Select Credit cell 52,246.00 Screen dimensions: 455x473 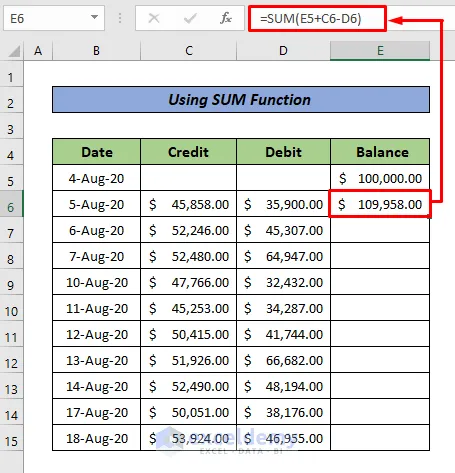(189, 230)
